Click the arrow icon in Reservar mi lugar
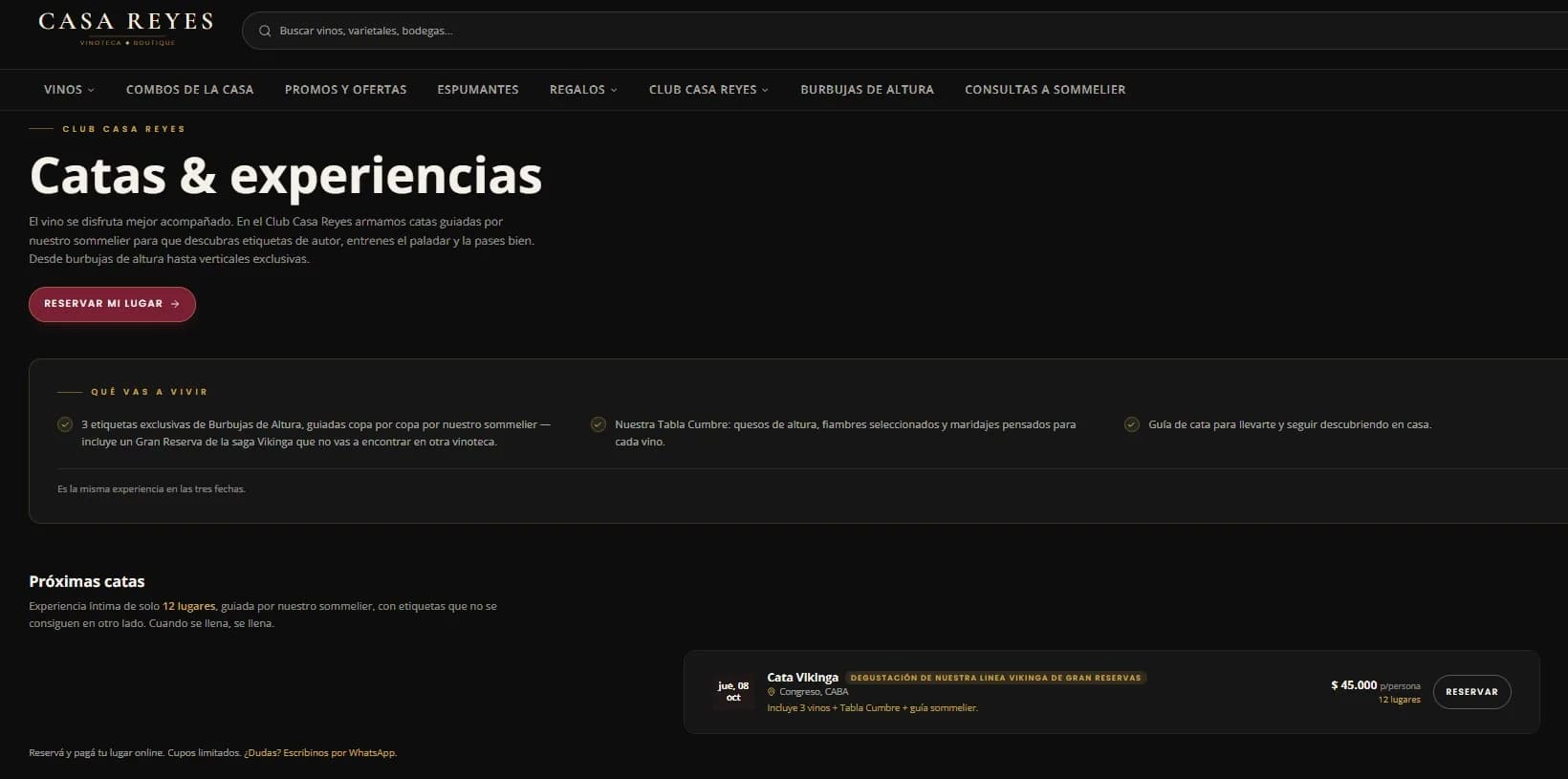 pos(175,304)
